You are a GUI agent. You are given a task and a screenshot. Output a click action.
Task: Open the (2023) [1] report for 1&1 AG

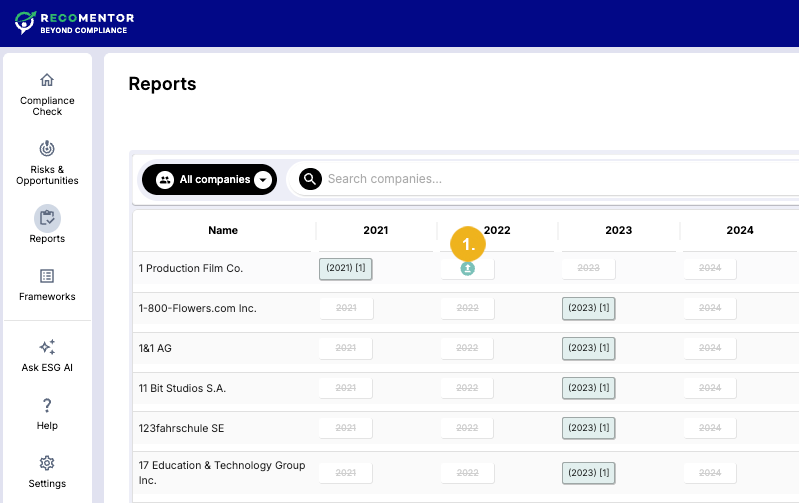point(589,348)
